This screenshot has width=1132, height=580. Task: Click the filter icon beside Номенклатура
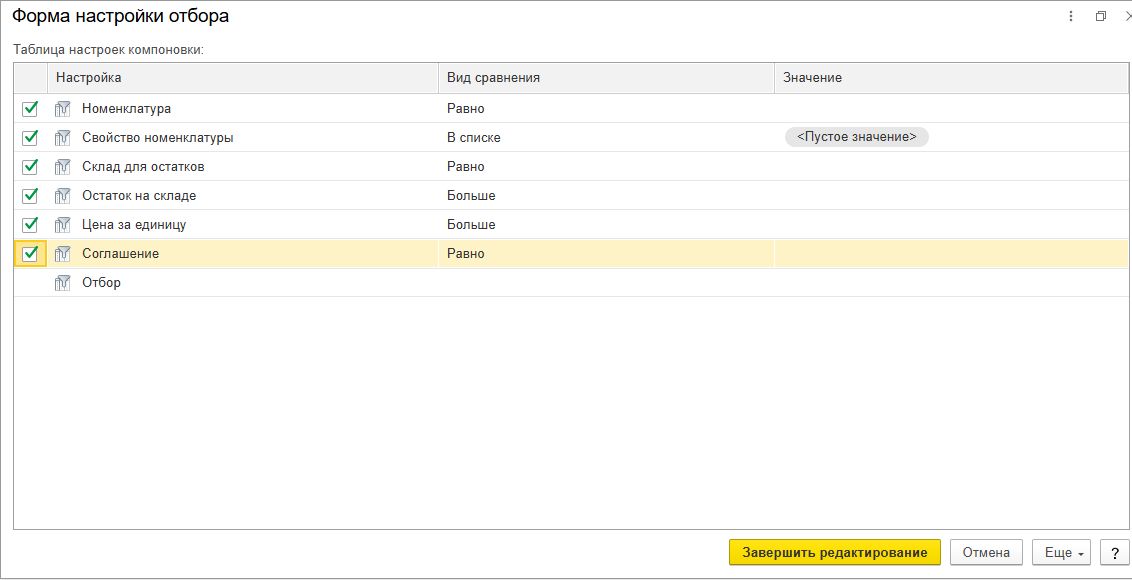pyautogui.click(x=62, y=109)
